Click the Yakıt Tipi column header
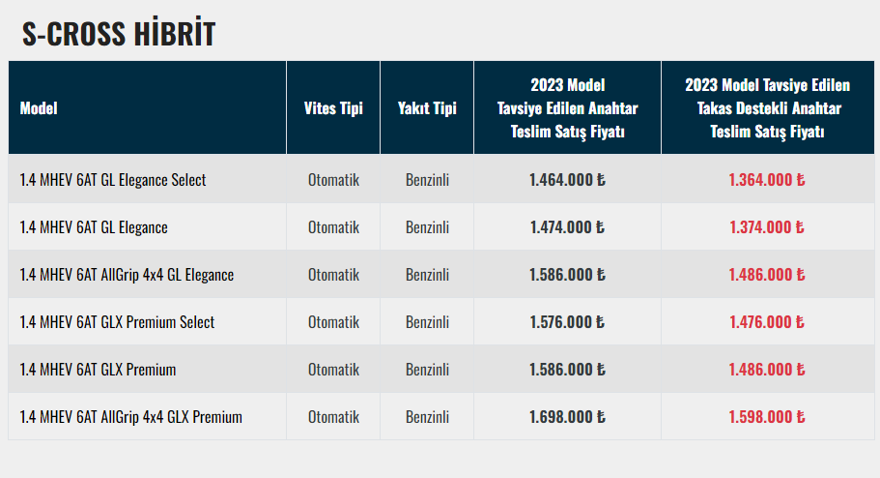 pos(427,108)
